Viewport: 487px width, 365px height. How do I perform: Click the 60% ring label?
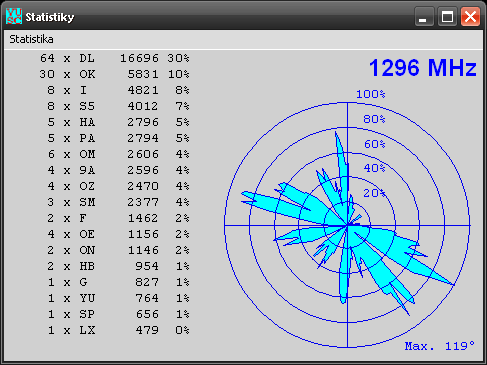coord(375,144)
